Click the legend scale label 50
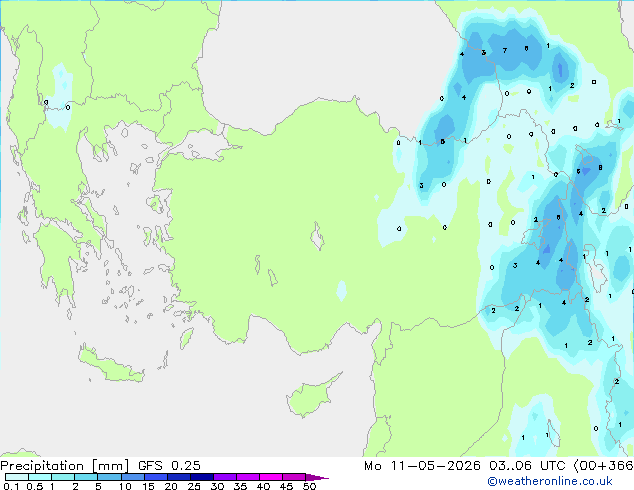 click(x=309, y=486)
